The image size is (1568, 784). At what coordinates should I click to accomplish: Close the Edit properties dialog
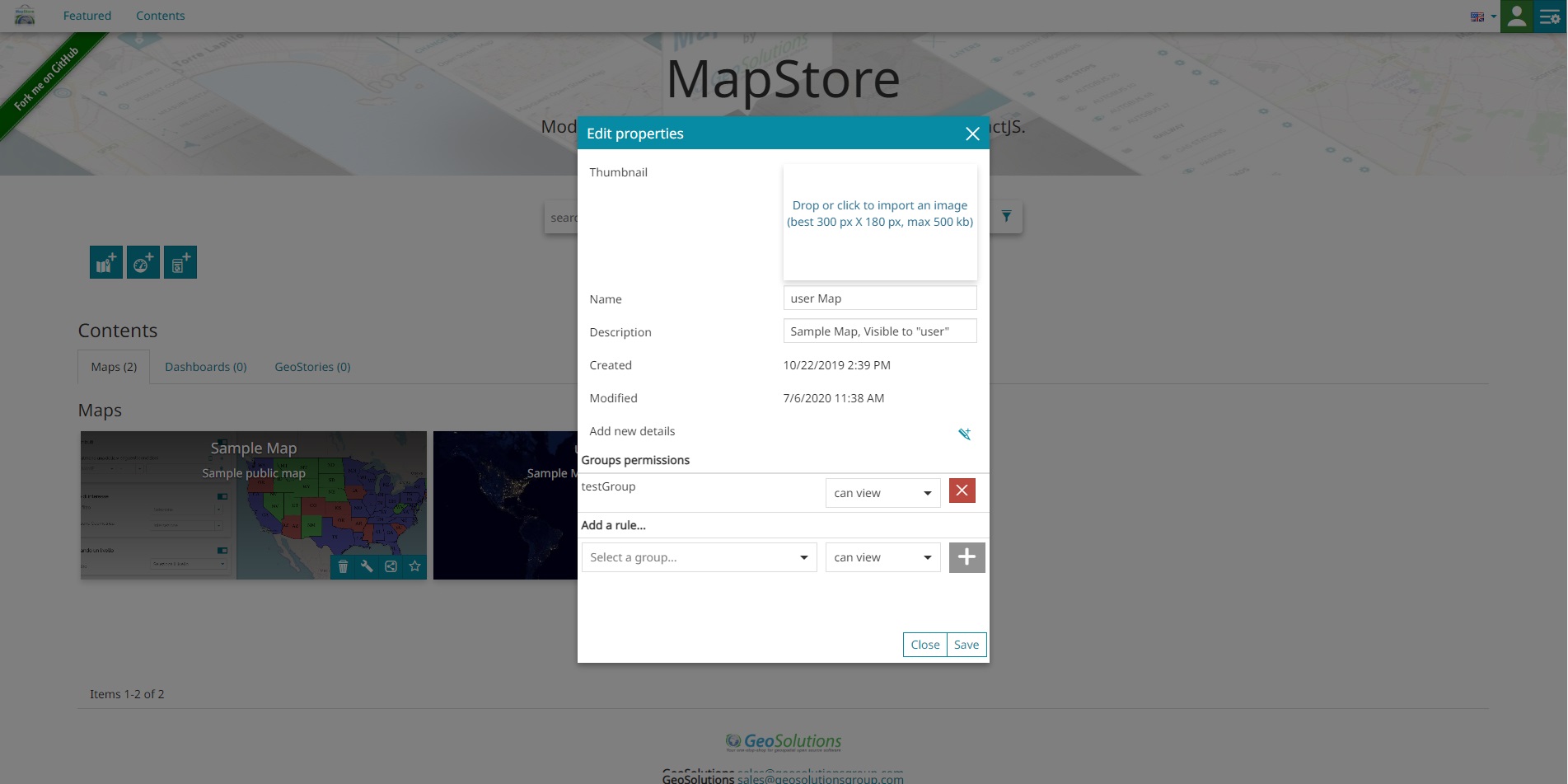(x=972, y=134)
